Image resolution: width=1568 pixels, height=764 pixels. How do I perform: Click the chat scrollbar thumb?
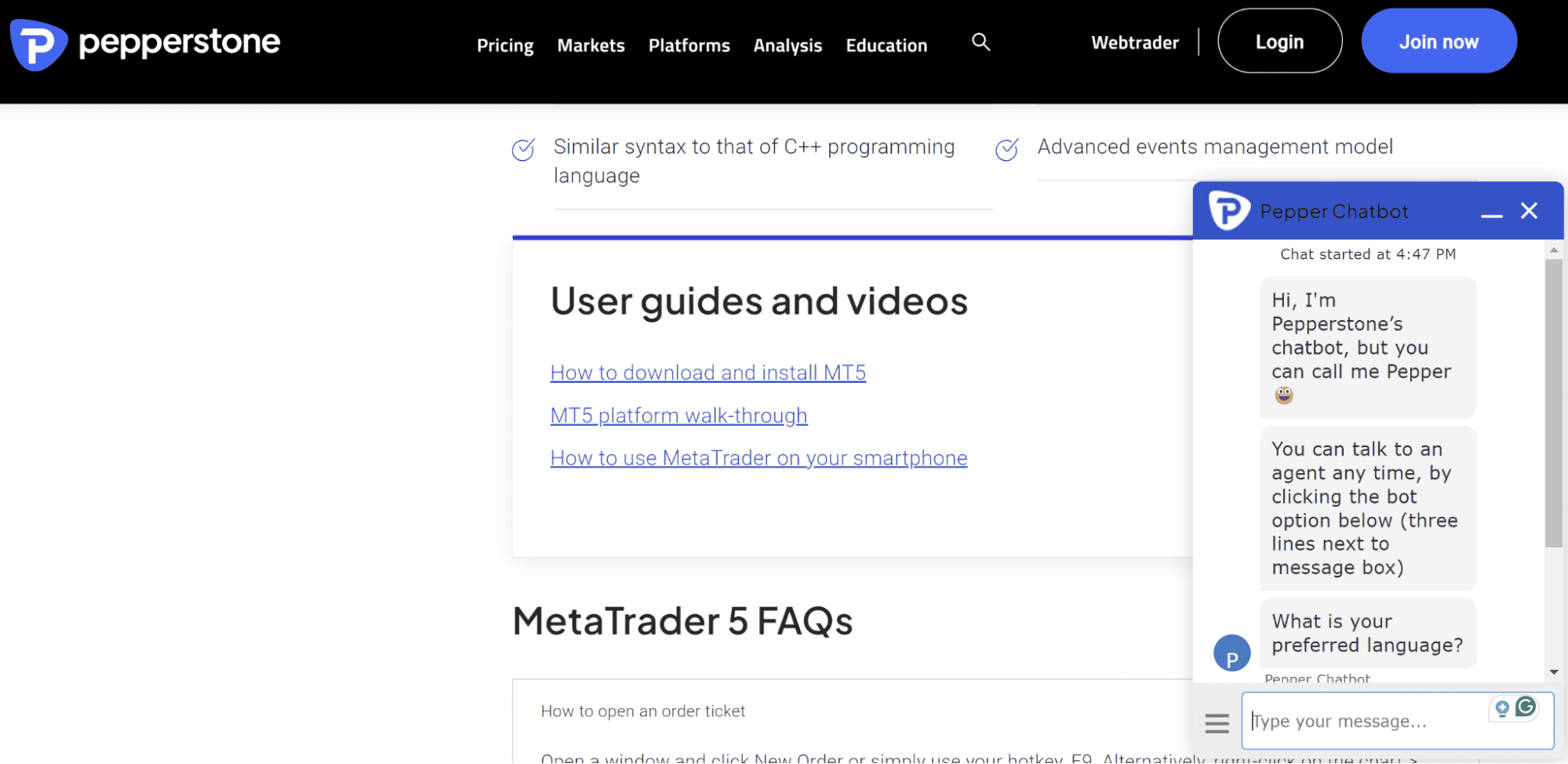[x=1553, y=403]
